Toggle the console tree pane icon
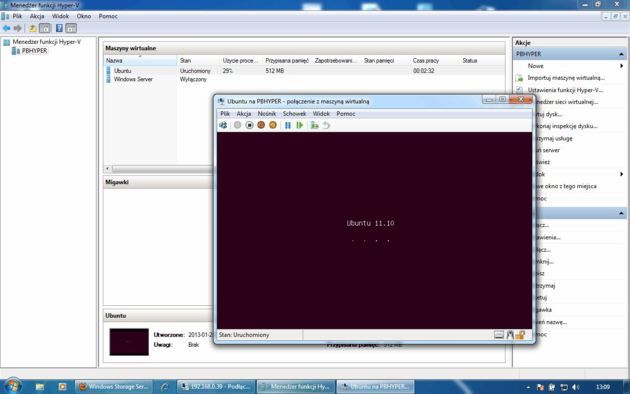This screenshot has height=394, width=630. 45,28
